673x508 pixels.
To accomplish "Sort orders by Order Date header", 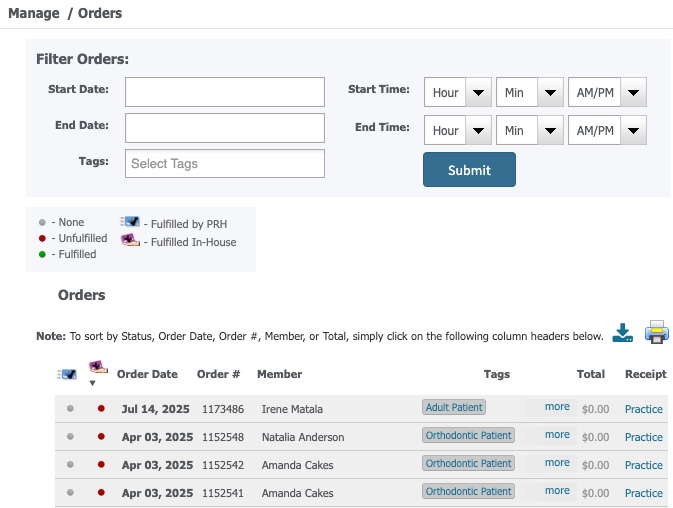I will [147, 374].
